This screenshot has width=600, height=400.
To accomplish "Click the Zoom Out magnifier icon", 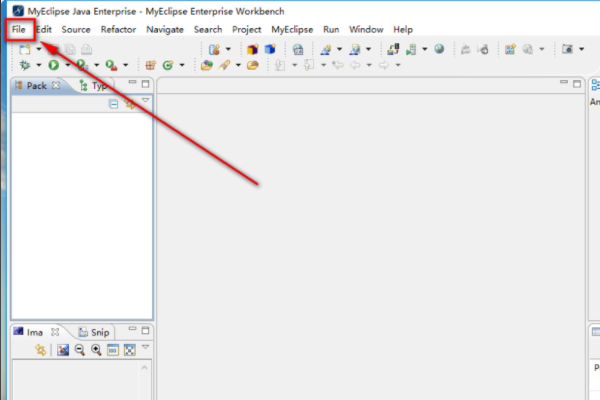I will (x=80, y=350).
